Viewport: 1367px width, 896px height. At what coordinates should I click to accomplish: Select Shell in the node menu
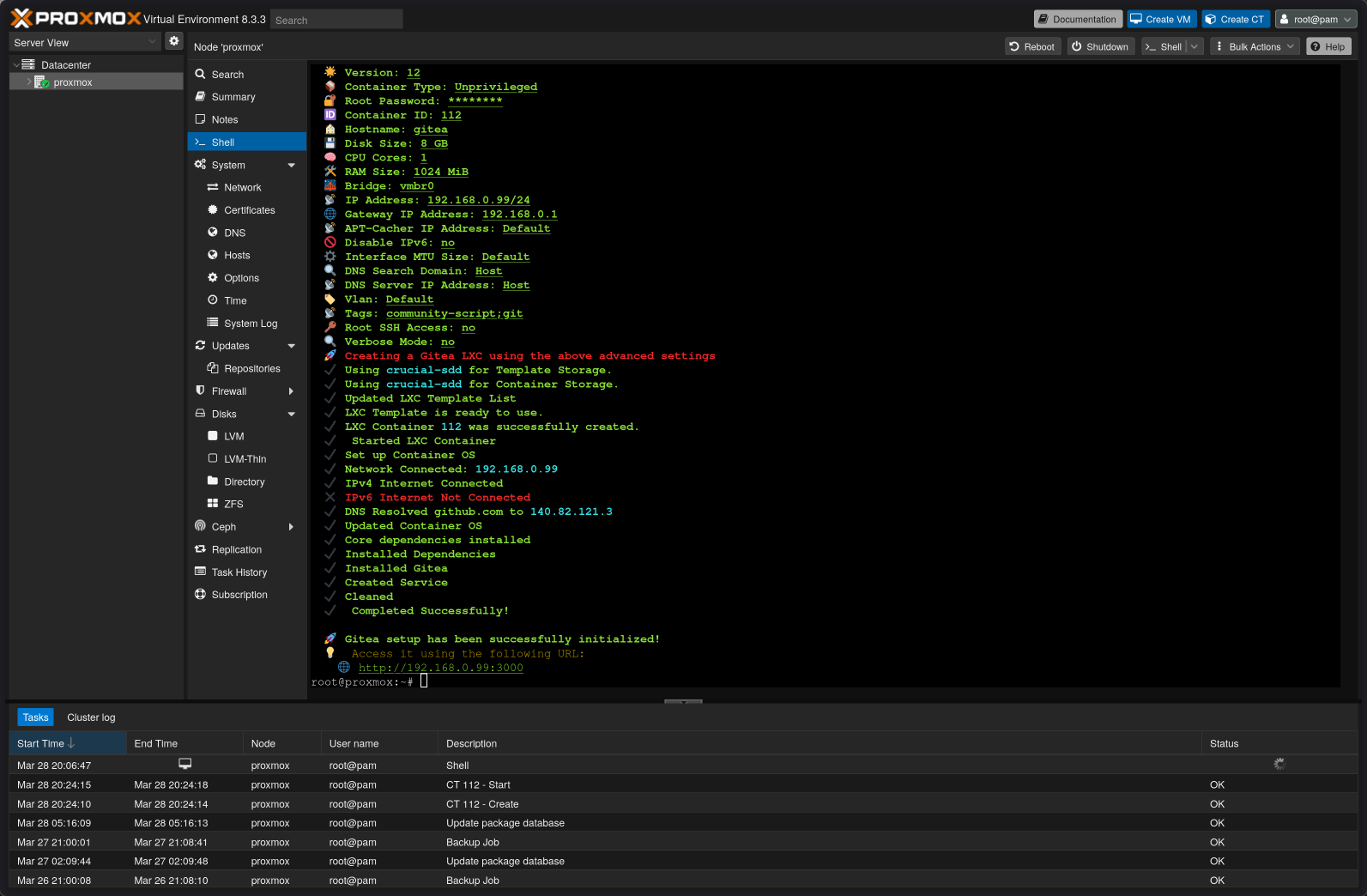[246, 142]
